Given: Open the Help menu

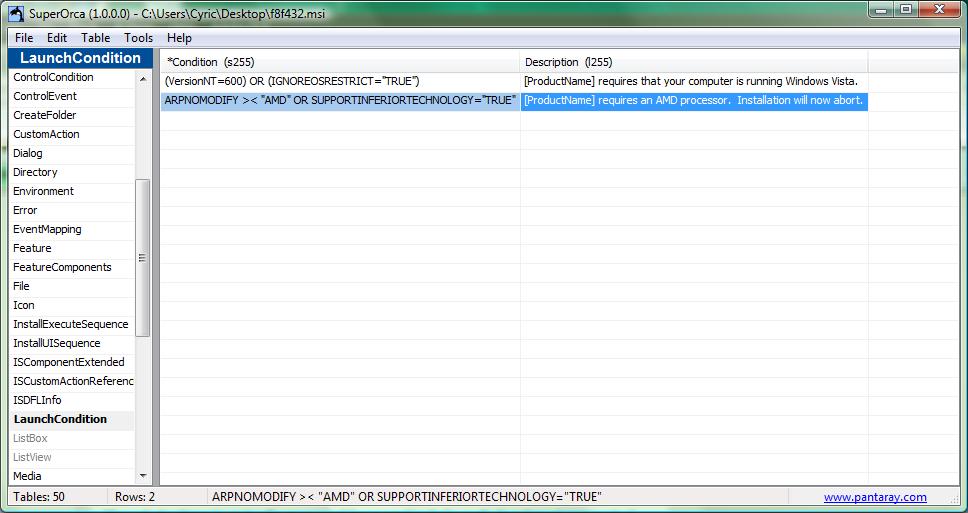Looking at the screenshot, I should (x=180, y=38).
